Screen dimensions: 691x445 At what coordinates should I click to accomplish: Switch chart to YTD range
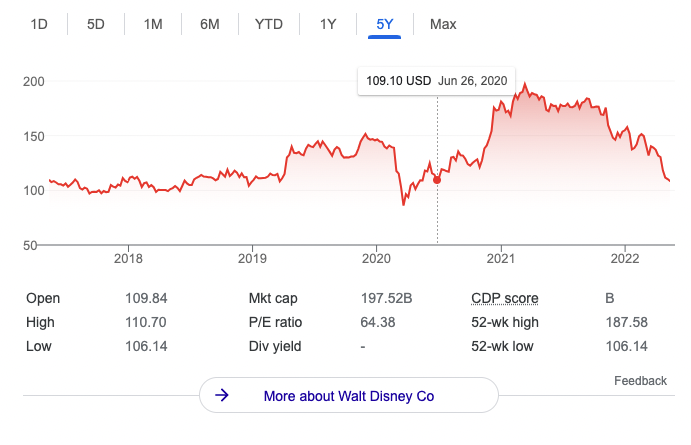(x=269, y=24)
